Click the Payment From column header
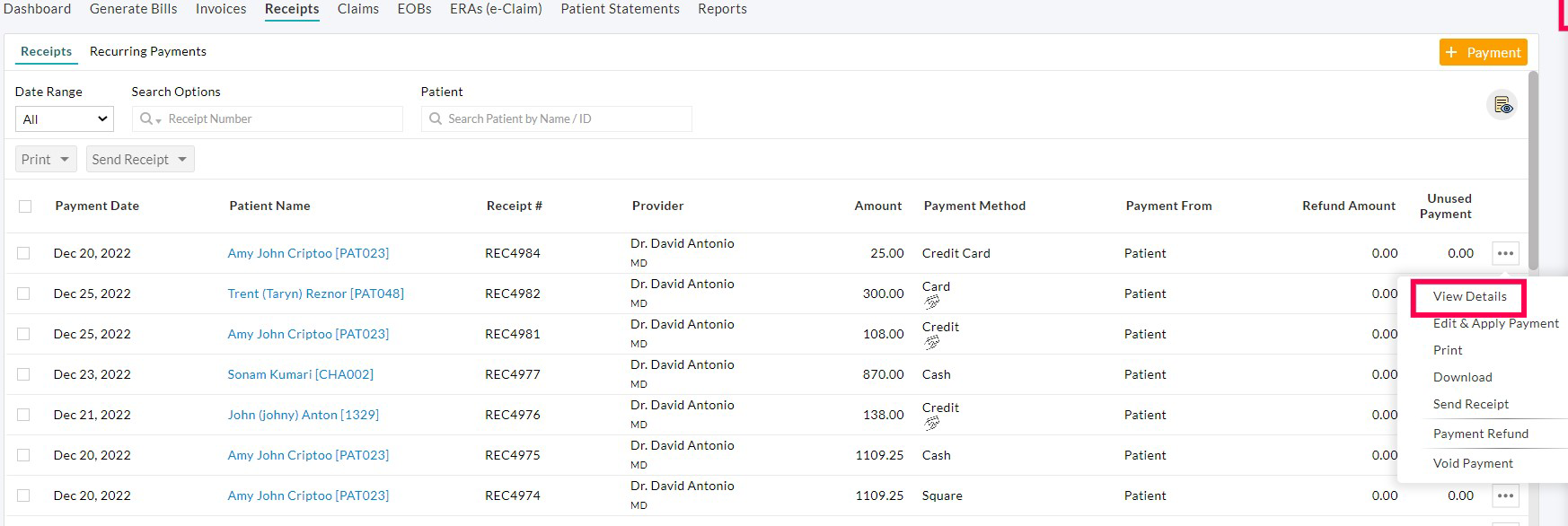The height and width of the screenshot is (526, 1568). 1168,206
